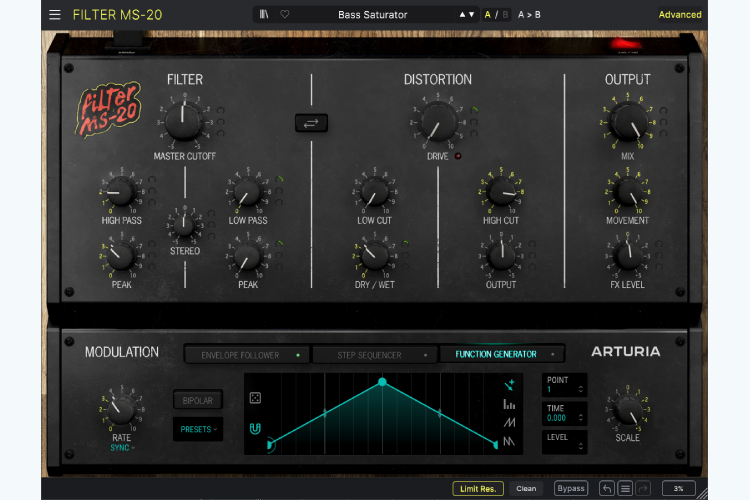Click the Stereo knob
The image size is (750, 500).
[184, 225]
